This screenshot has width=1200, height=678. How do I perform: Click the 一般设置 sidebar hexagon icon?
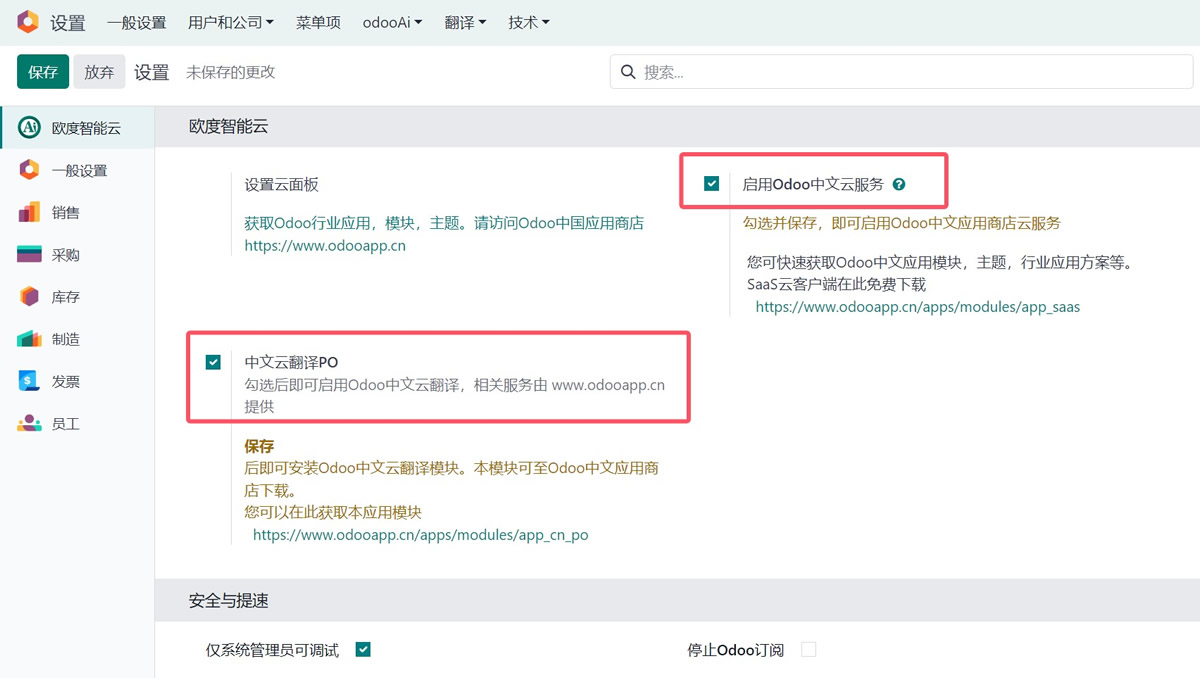30,170
